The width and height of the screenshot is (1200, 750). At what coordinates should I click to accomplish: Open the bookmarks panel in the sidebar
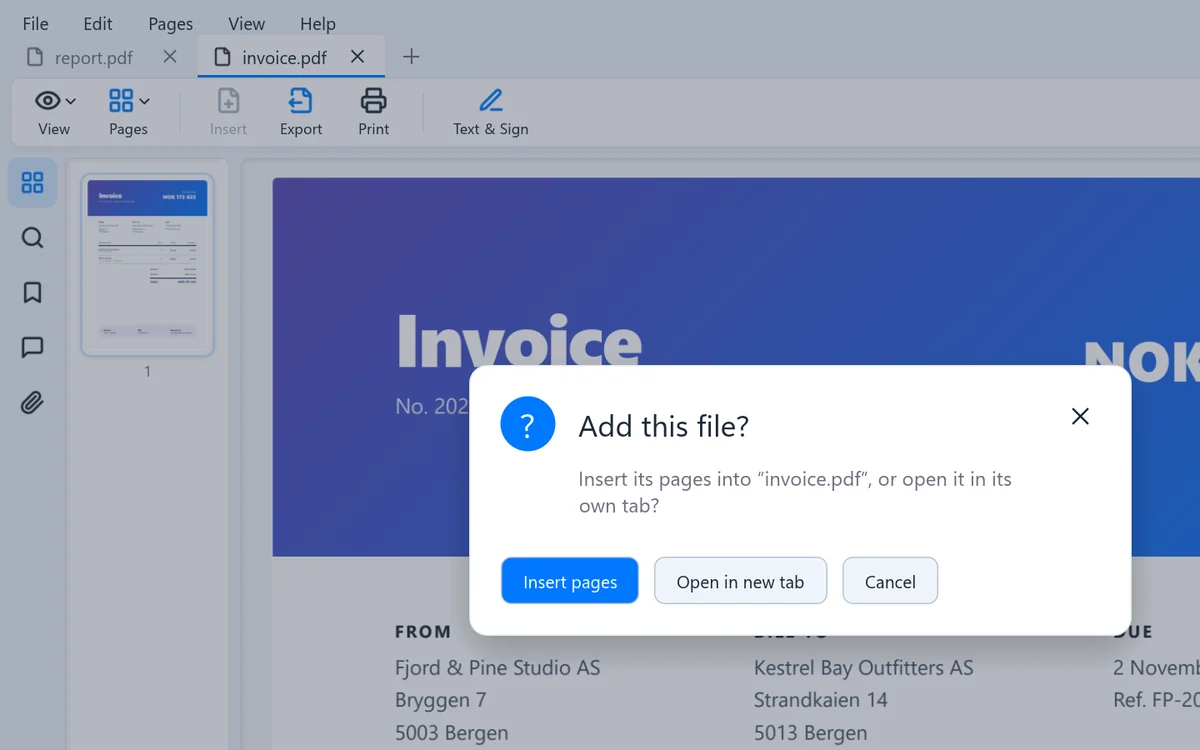[x=32, y=292]
